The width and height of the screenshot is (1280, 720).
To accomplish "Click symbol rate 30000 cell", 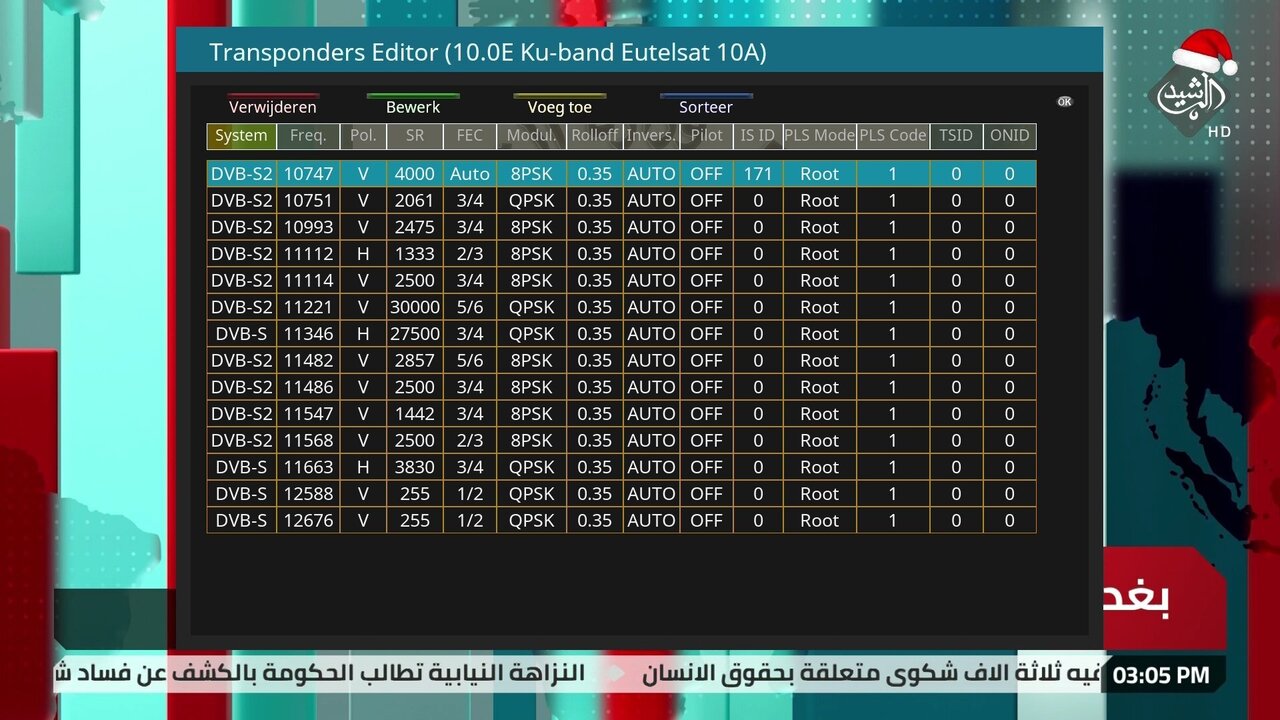I will click(x=414, y=307).
